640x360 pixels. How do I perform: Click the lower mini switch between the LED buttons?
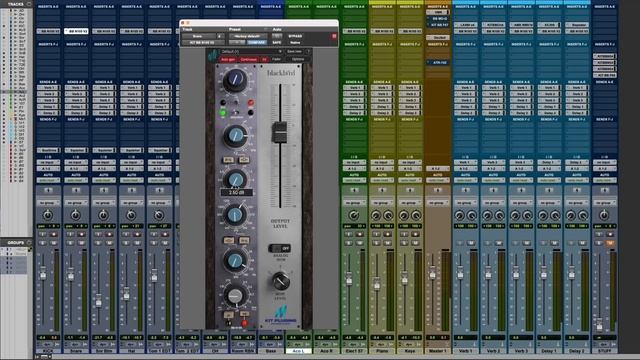pyautogui.click(x=236, y=112)
